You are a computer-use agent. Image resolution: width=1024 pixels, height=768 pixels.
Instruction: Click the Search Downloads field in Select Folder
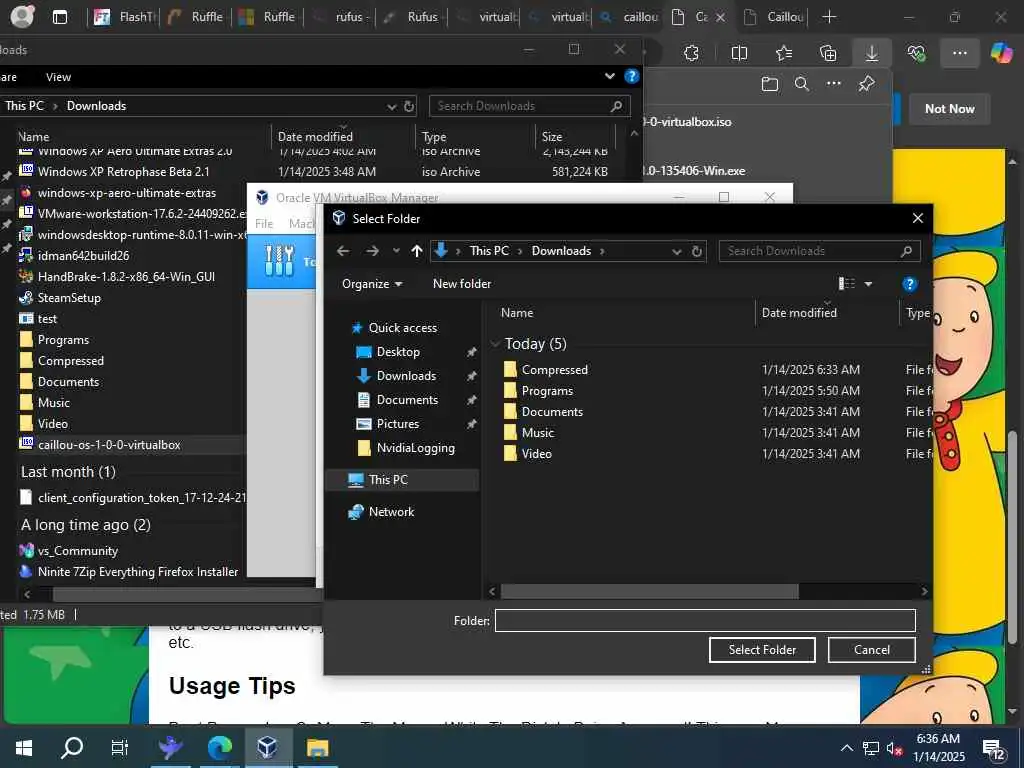coord(819,251)
